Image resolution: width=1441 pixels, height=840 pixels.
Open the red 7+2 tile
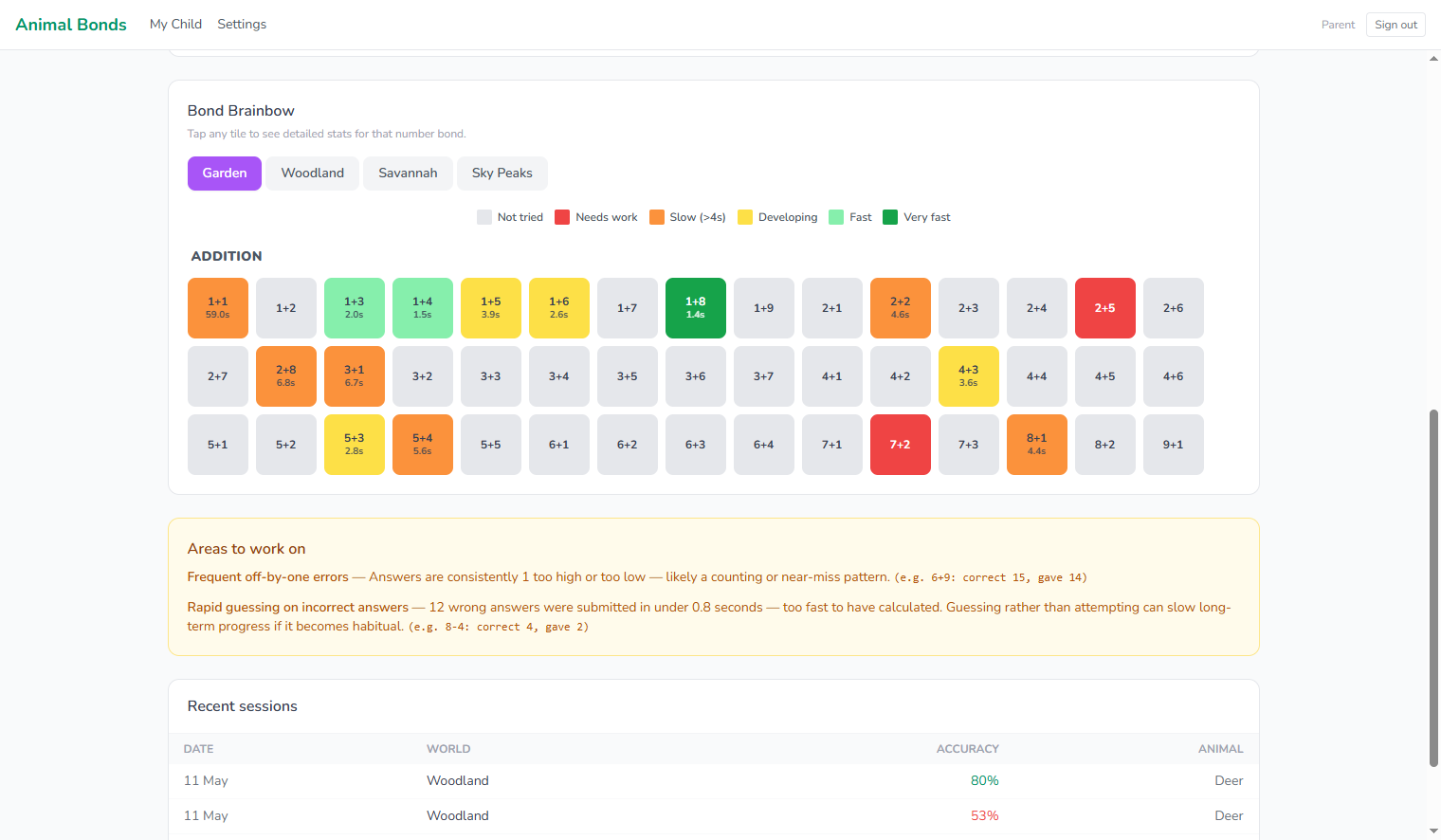(x=901, y=445)
